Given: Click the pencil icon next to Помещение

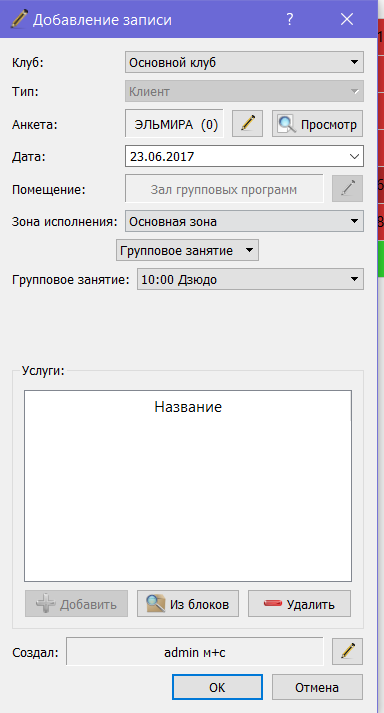Looking at the screenshot, I should click(x=348, y=188).
